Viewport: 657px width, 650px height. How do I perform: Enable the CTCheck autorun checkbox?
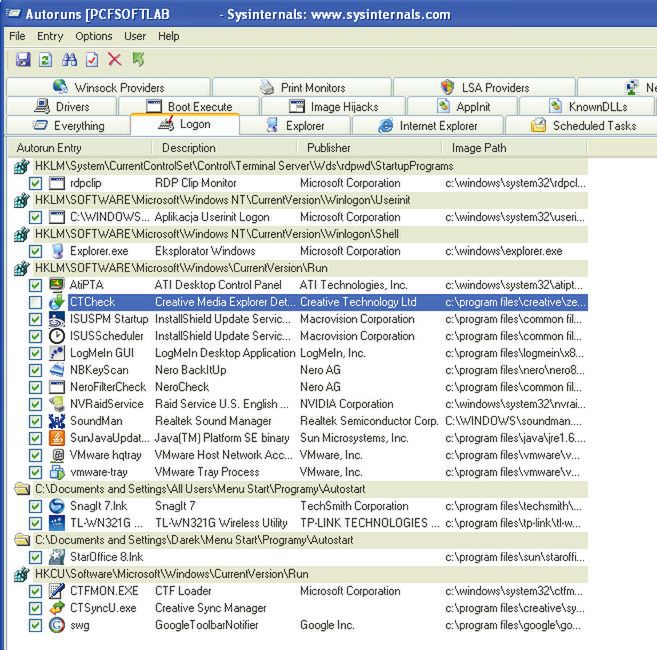[35, 302]
